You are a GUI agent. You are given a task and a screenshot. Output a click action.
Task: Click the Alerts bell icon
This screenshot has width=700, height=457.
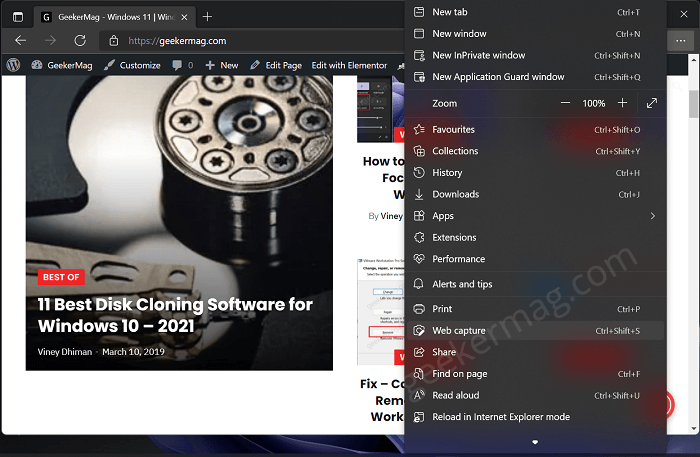coord(419,284)
